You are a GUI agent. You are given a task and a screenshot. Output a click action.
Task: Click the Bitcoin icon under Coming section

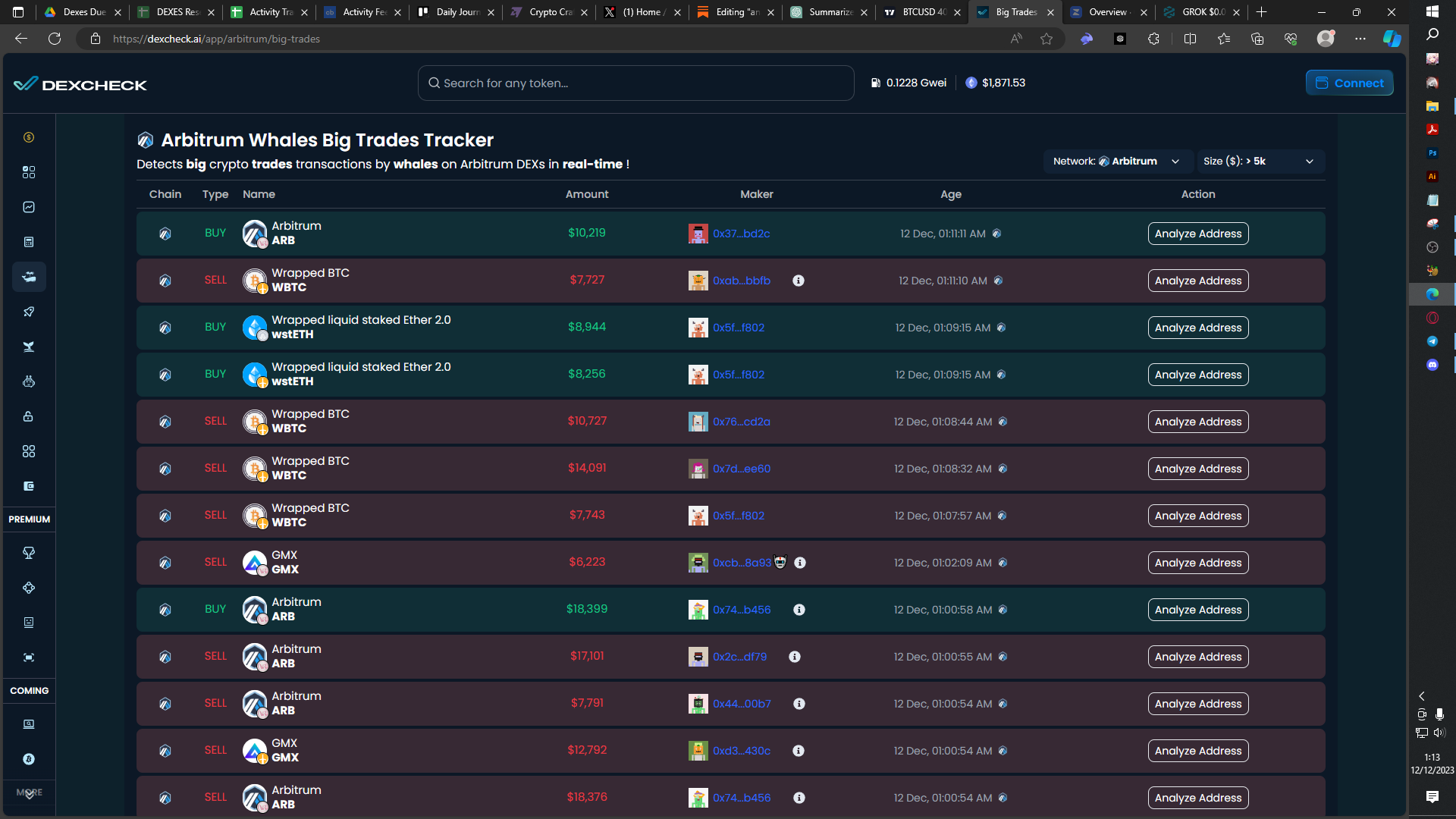click(x=29, y=759)
